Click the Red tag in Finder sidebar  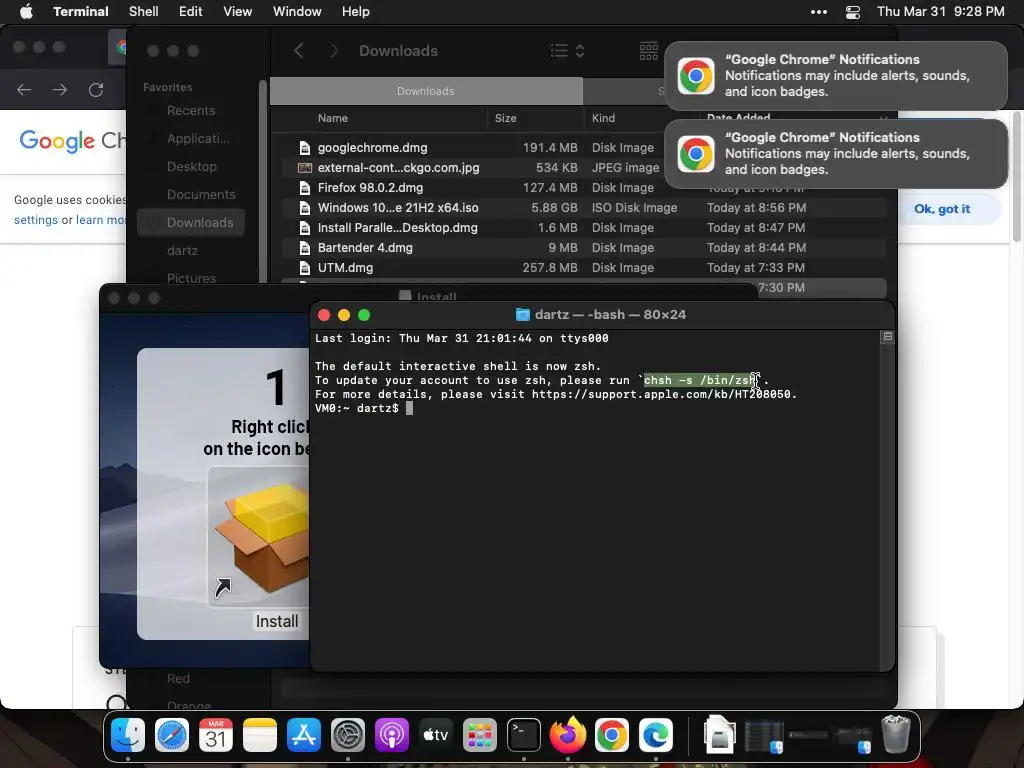pos(178,679)
